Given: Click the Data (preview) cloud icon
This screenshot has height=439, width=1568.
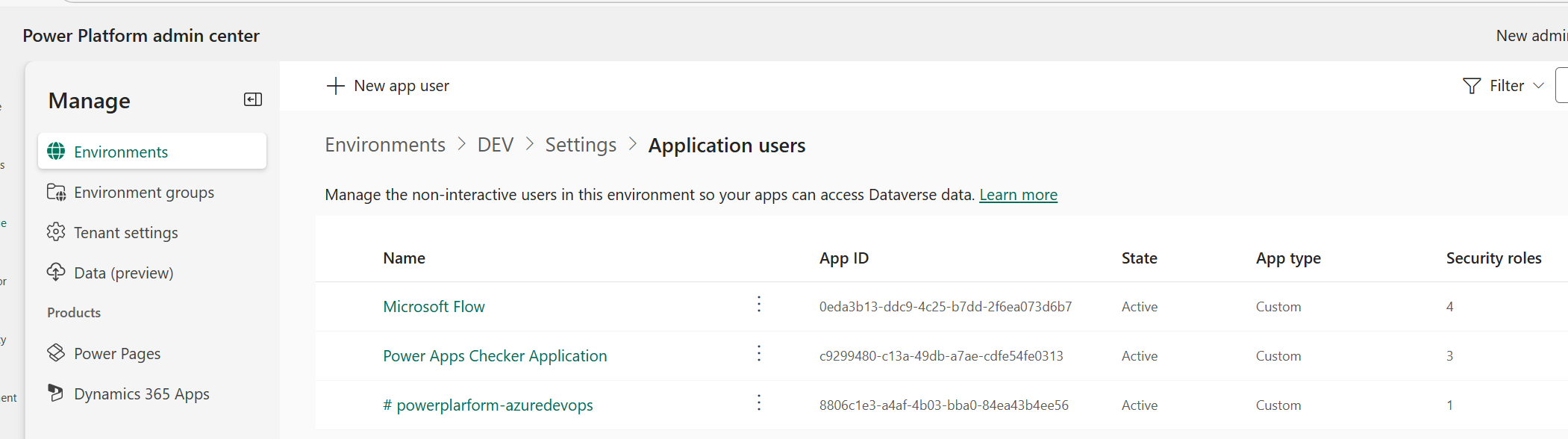Looking at the screenshot, I should (x=56, y=273).
